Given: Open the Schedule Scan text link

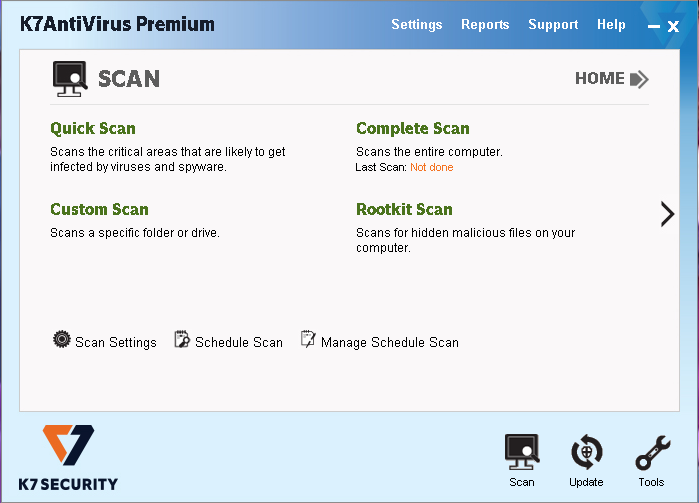Looking at the screenshot, I should (x=239, y=342).
